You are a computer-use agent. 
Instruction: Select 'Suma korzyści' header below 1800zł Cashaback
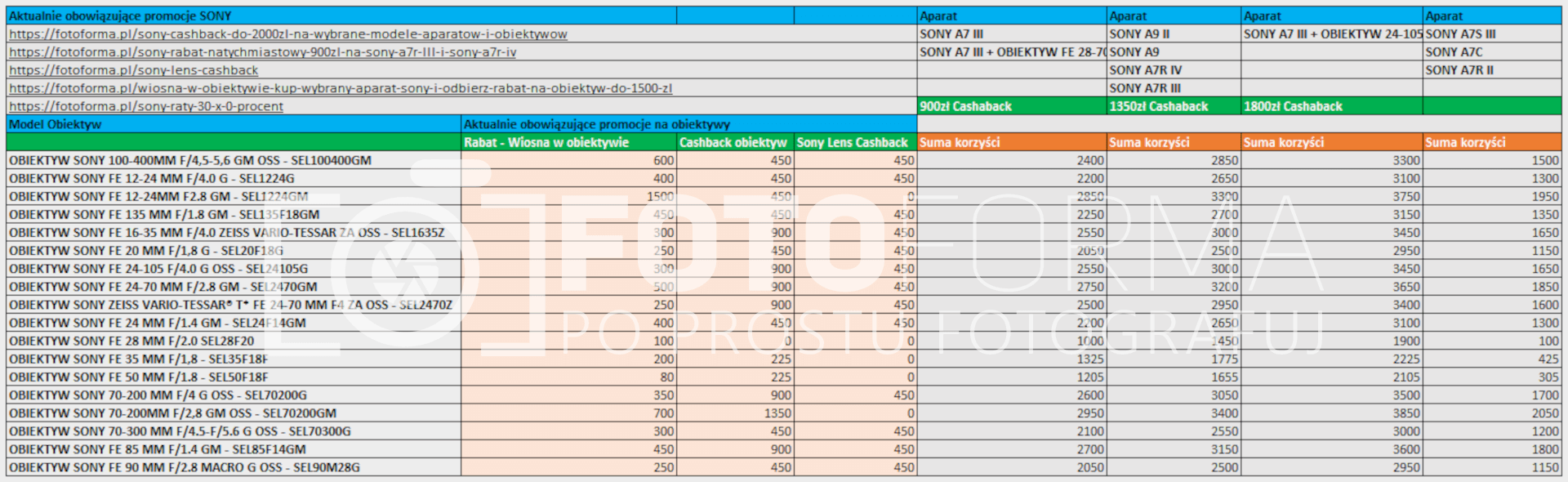tap(1331, 142)
